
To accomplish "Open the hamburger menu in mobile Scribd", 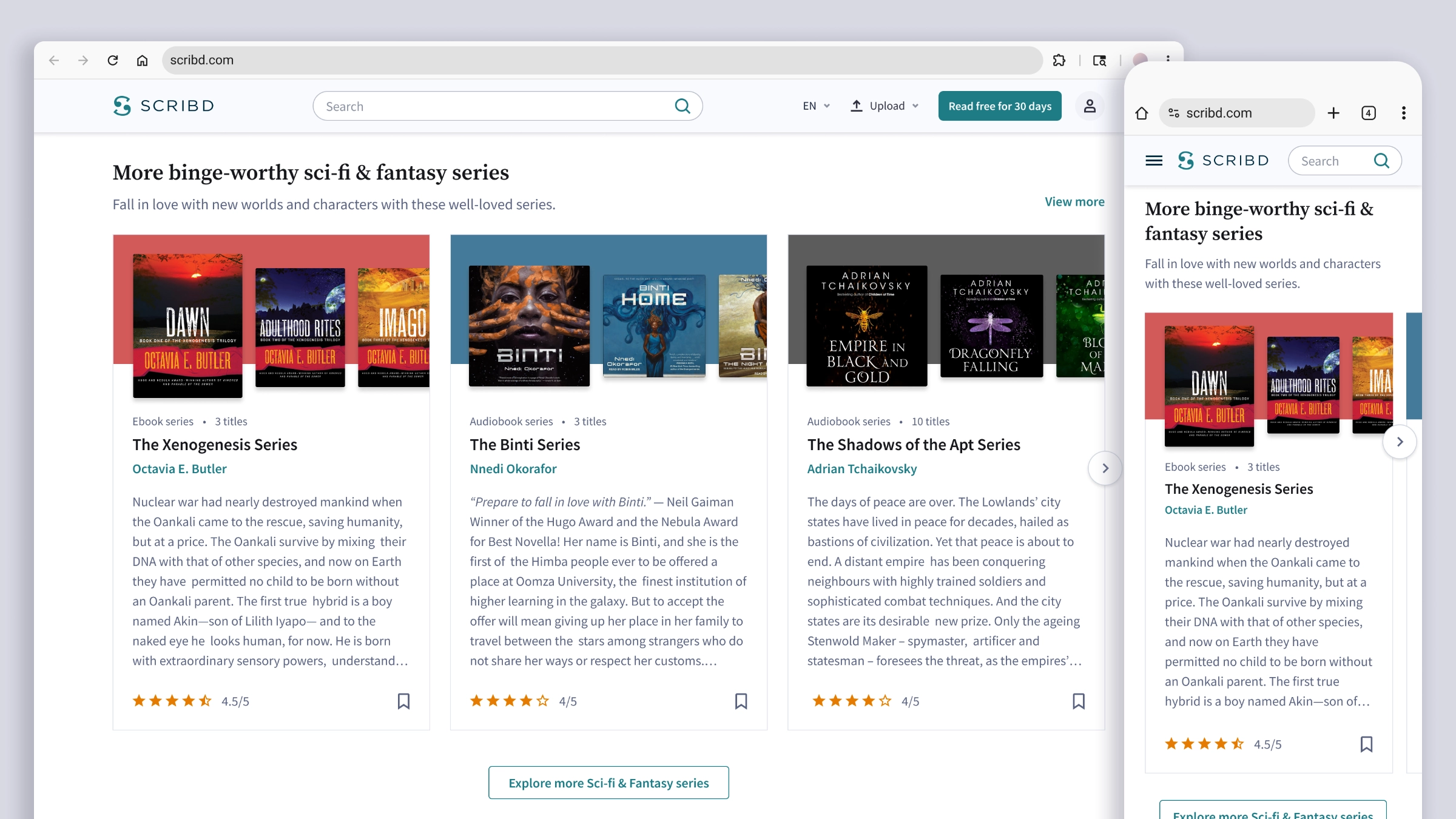I will pyautogui.click(x=1154, y=161).
